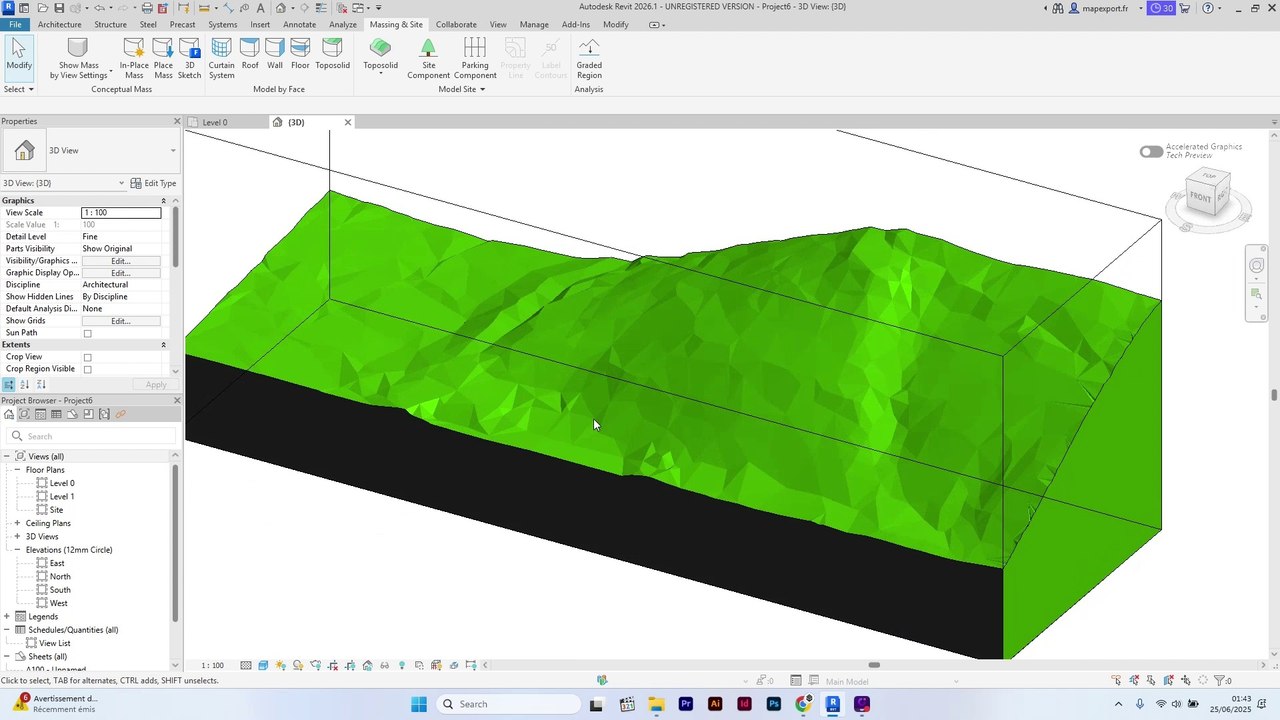The width and height of the screenshot is (1280, 720).
Task: Expand the 3D Views tree node
Action: tap(17, 537)
